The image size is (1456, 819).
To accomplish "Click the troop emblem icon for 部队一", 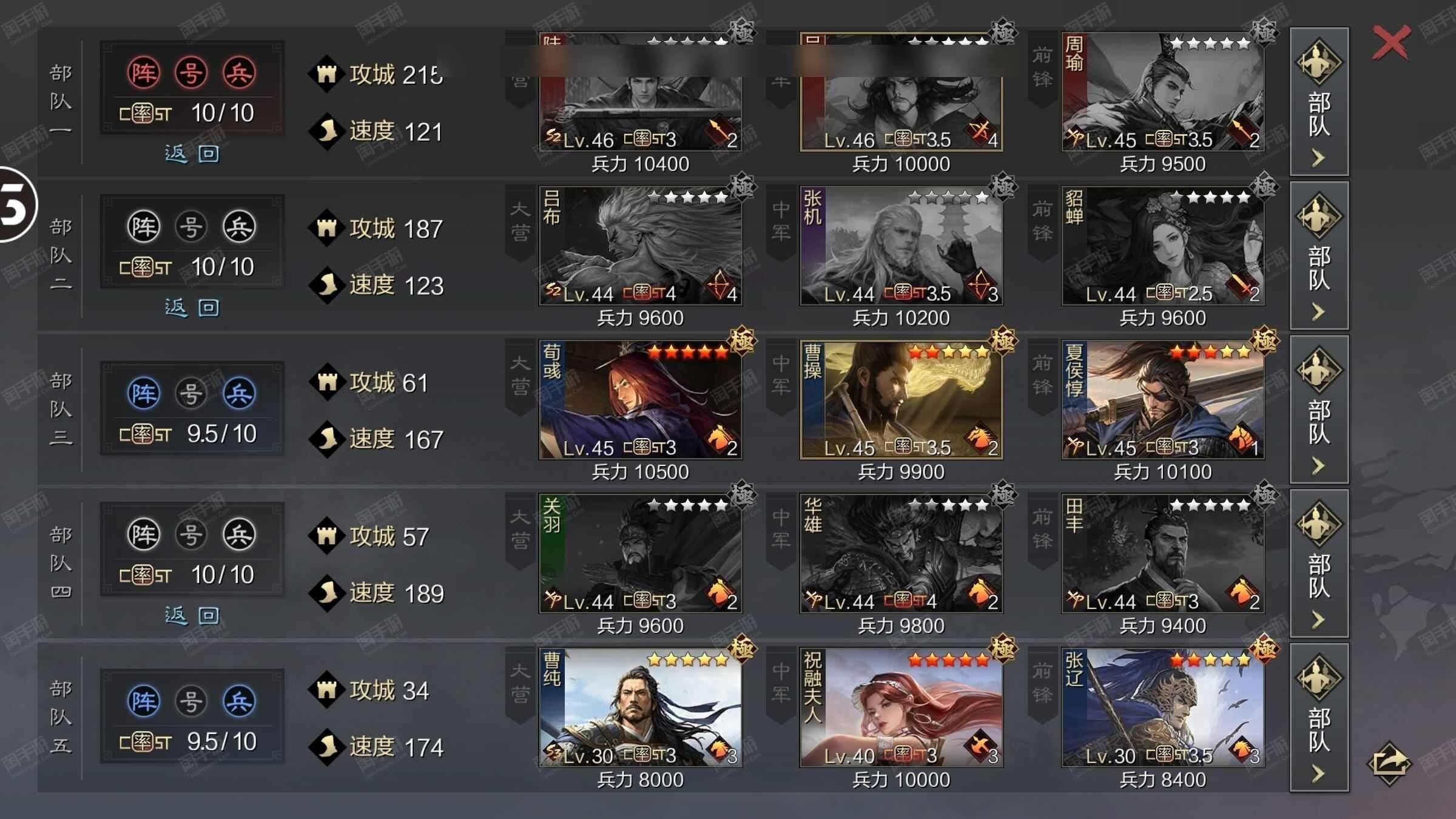I will click(x=1319, y=61).
